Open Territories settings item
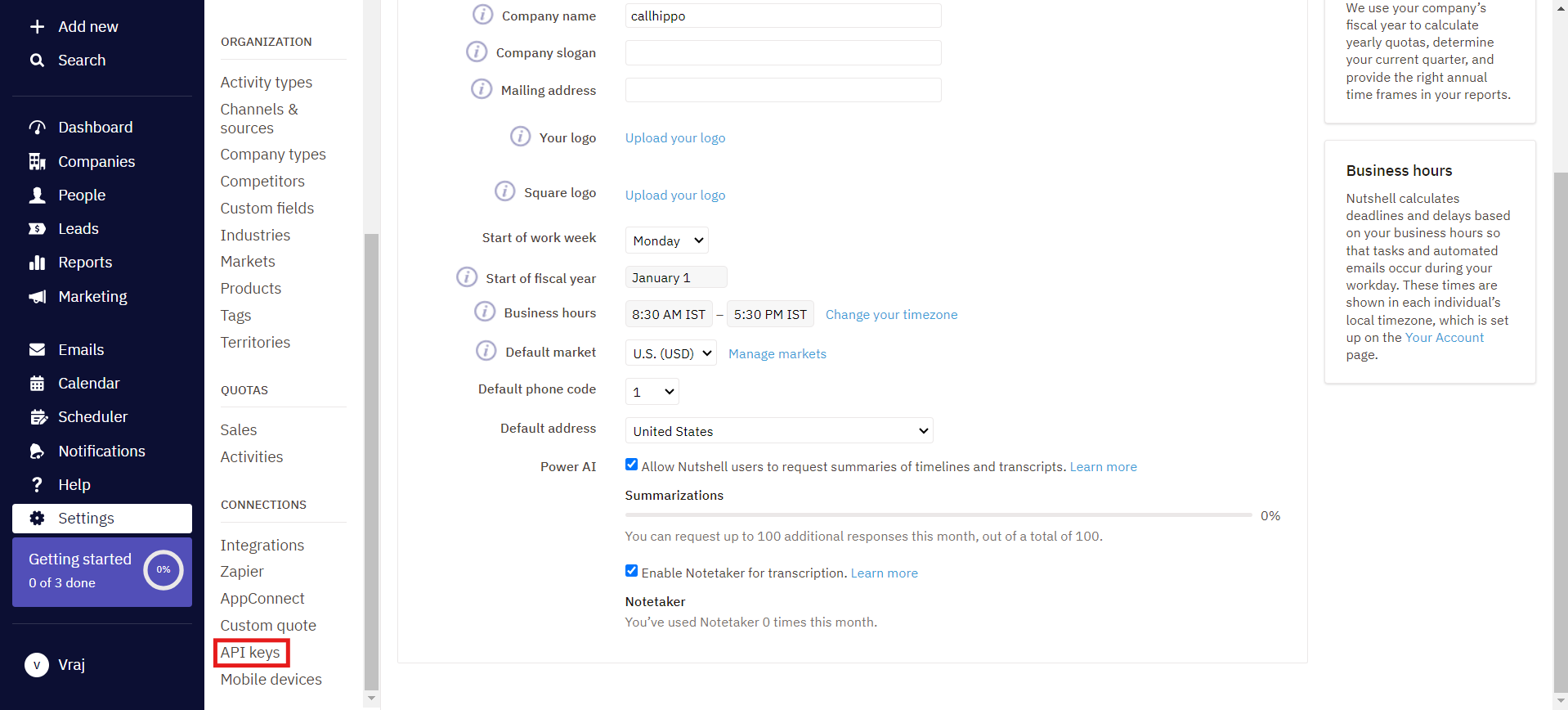This screenshot has height=710, width=1568. pos(255,343)
